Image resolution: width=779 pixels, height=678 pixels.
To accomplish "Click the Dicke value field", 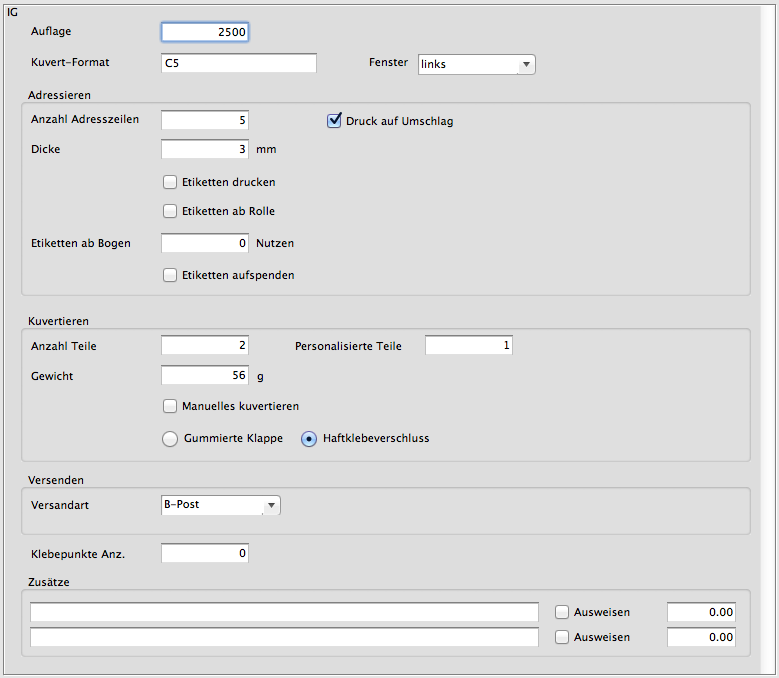I will tap(205, 150).
